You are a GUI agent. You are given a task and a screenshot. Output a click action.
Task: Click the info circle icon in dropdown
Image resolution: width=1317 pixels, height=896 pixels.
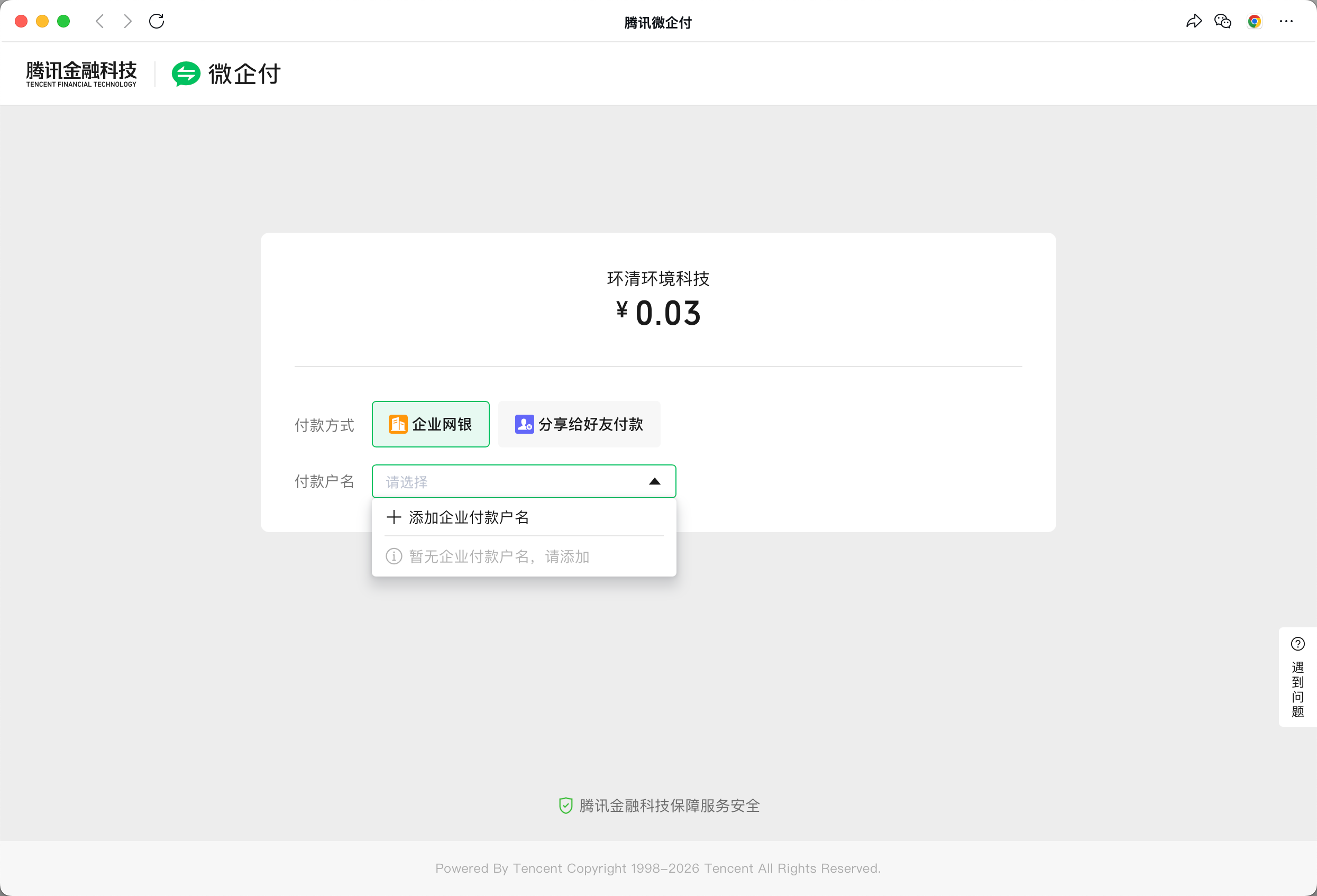(x=394, y=556)
